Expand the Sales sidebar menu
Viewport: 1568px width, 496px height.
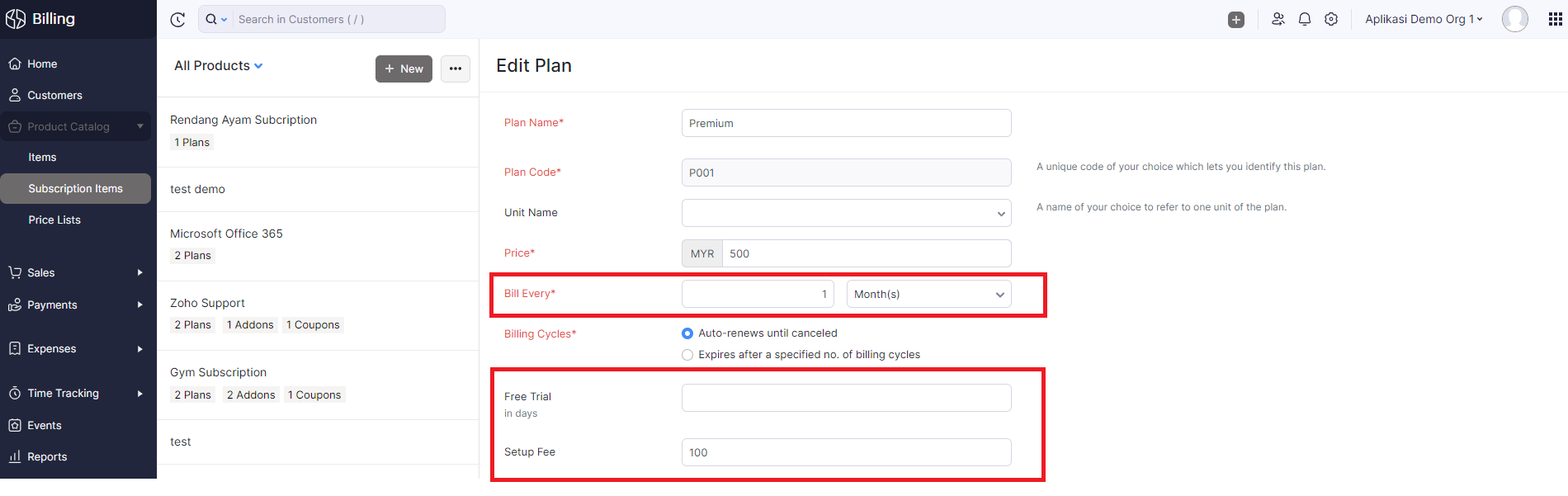[x=74, y=273]
